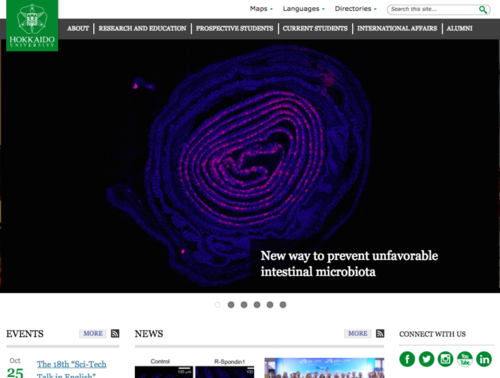This screenshot has width=500, height=378.
Task: Open the LinkedIn social icon
Action: [484, 359]
